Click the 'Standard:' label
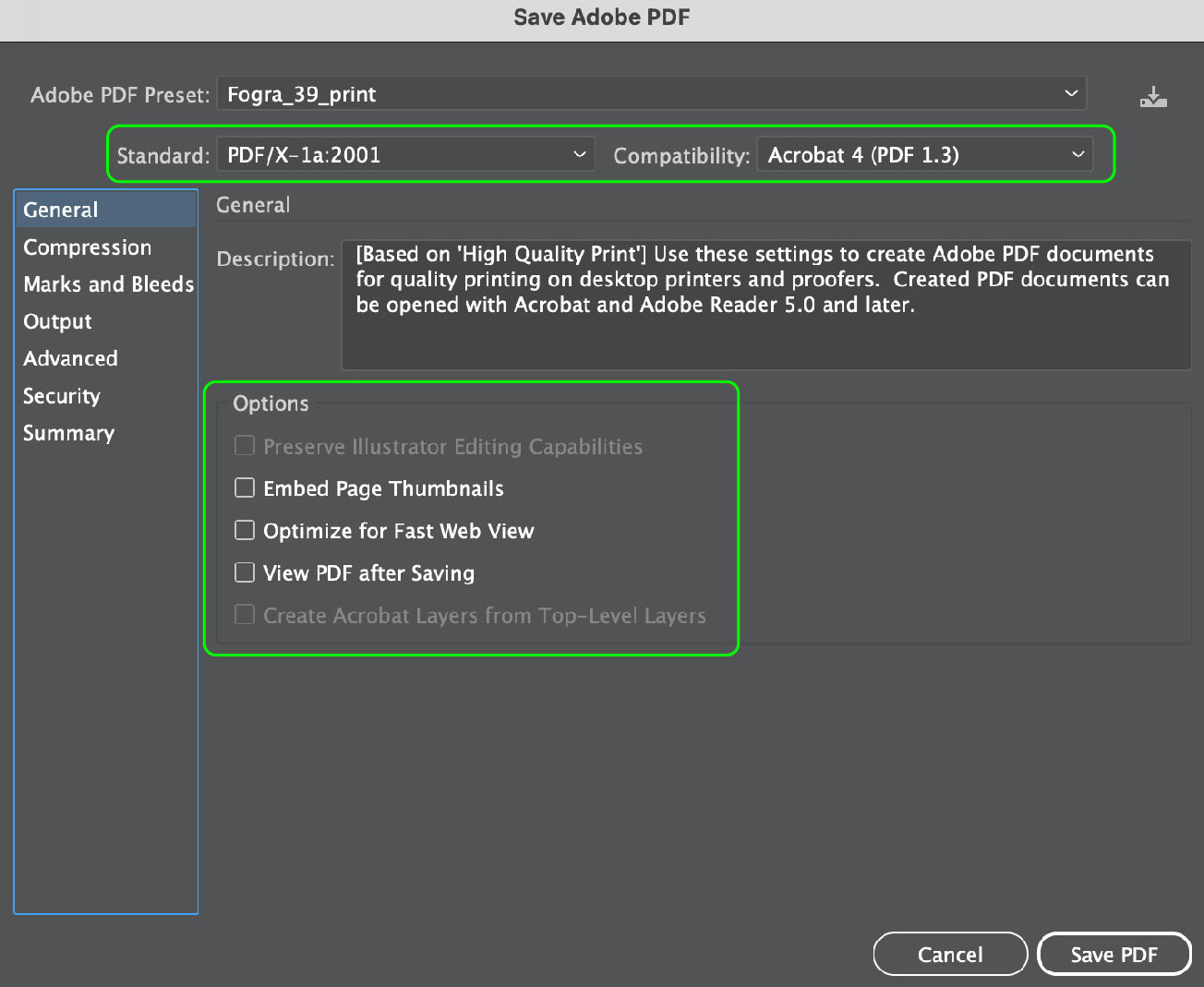The width and height of the screenshot is (1204, 987). 163,155
